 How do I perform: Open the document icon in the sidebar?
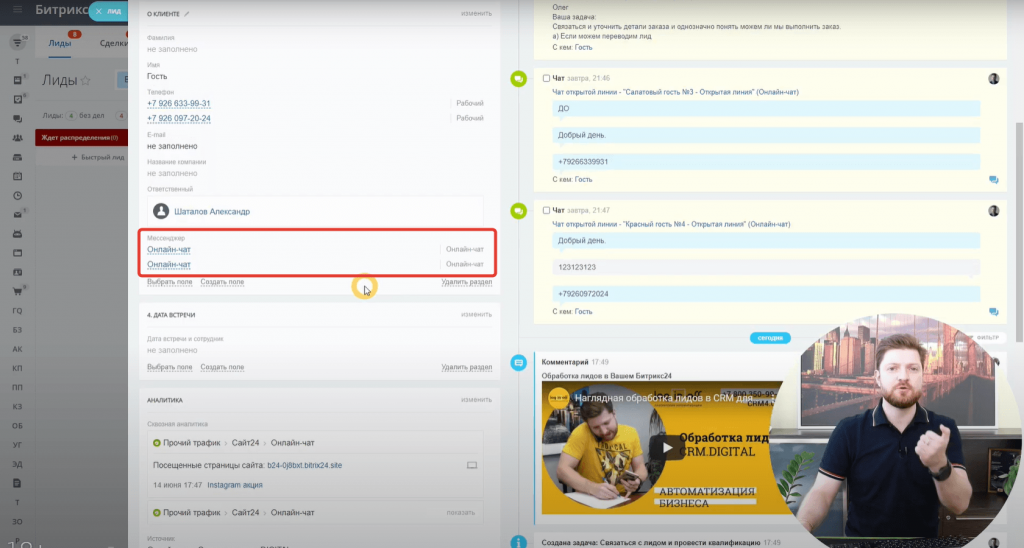[x=18, y=483]
